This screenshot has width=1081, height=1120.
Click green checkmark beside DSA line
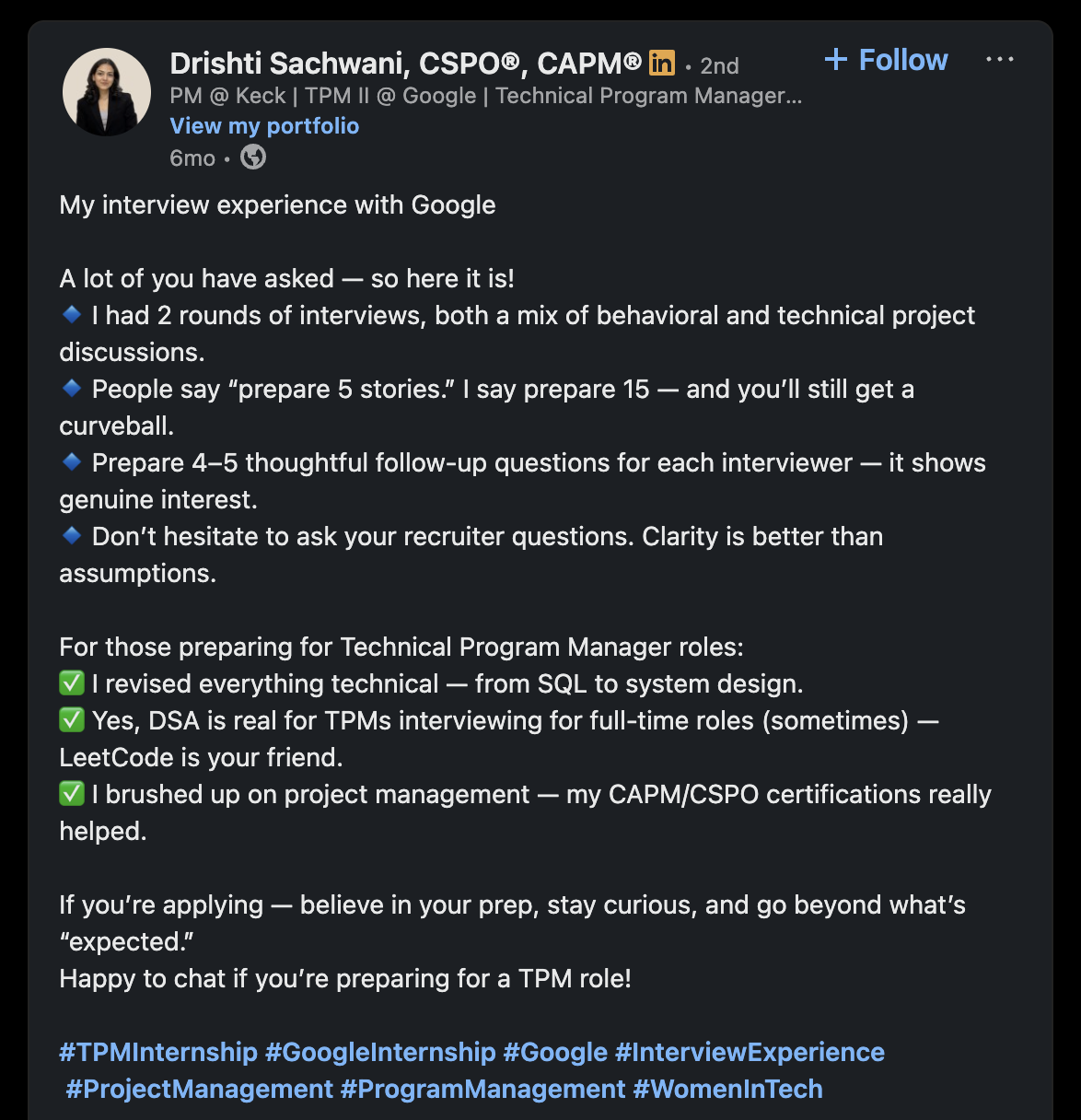click(72, 720)
